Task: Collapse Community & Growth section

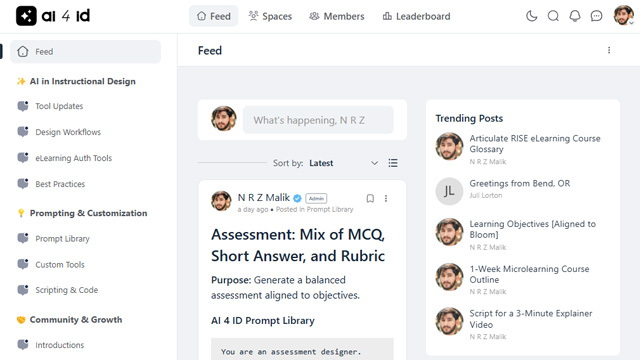Action: [x=76, y=320]
